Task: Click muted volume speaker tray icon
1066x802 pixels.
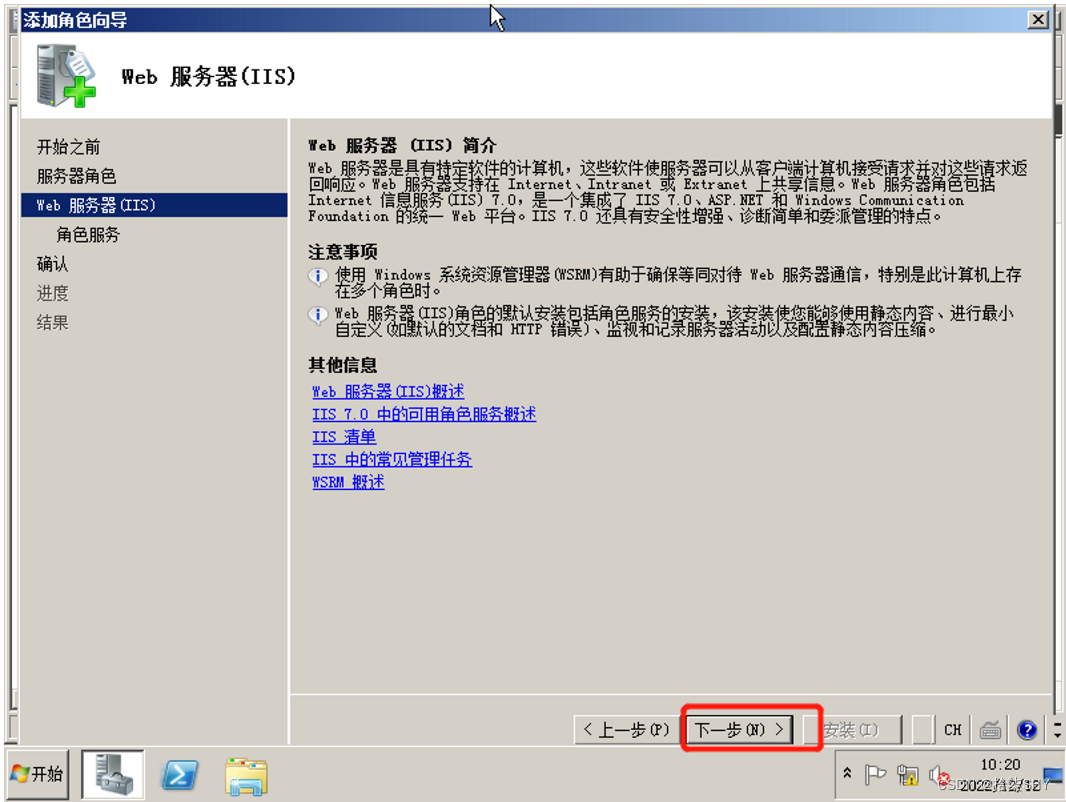Action: tap(939, 774)
